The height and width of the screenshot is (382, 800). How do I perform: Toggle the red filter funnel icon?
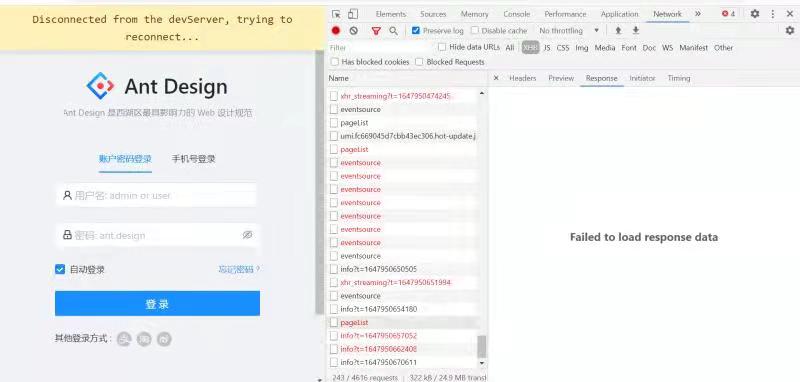[x=376, y=31]
